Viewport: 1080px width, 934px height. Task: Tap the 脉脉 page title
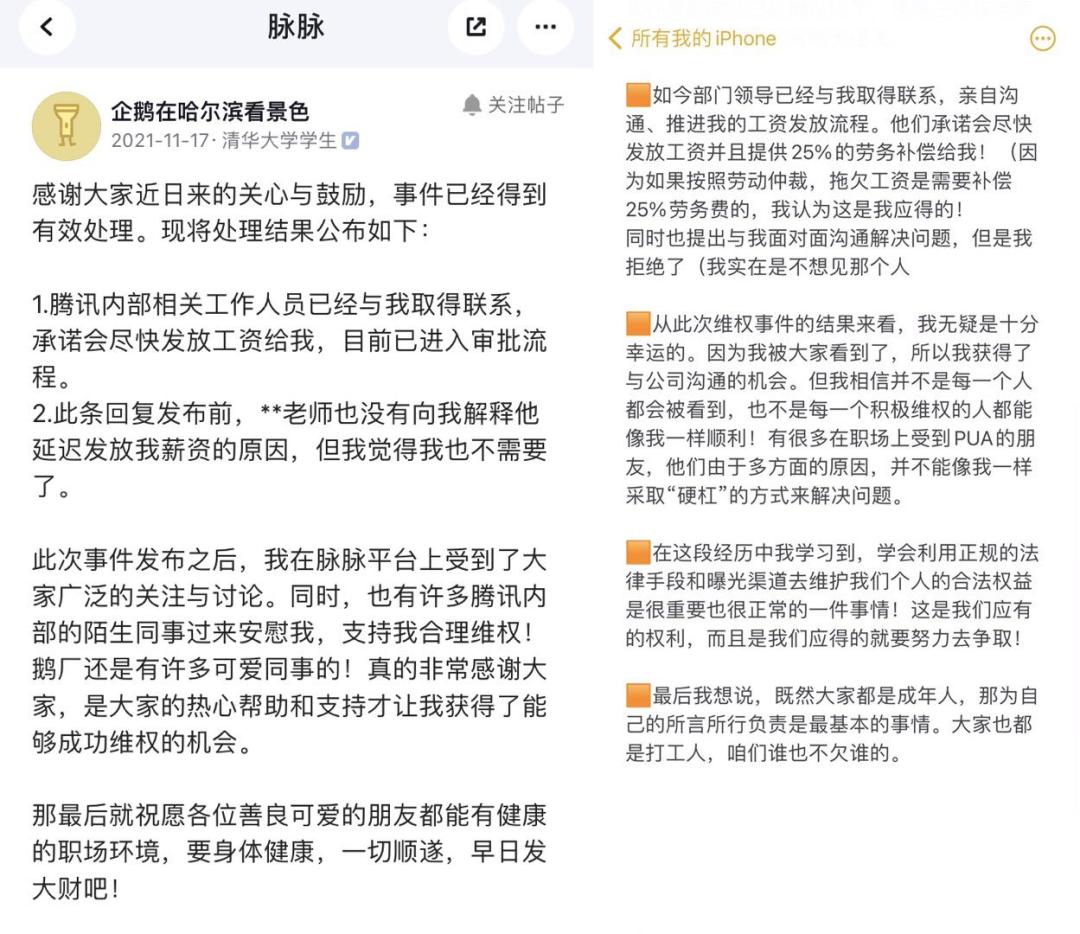(296, 27)
